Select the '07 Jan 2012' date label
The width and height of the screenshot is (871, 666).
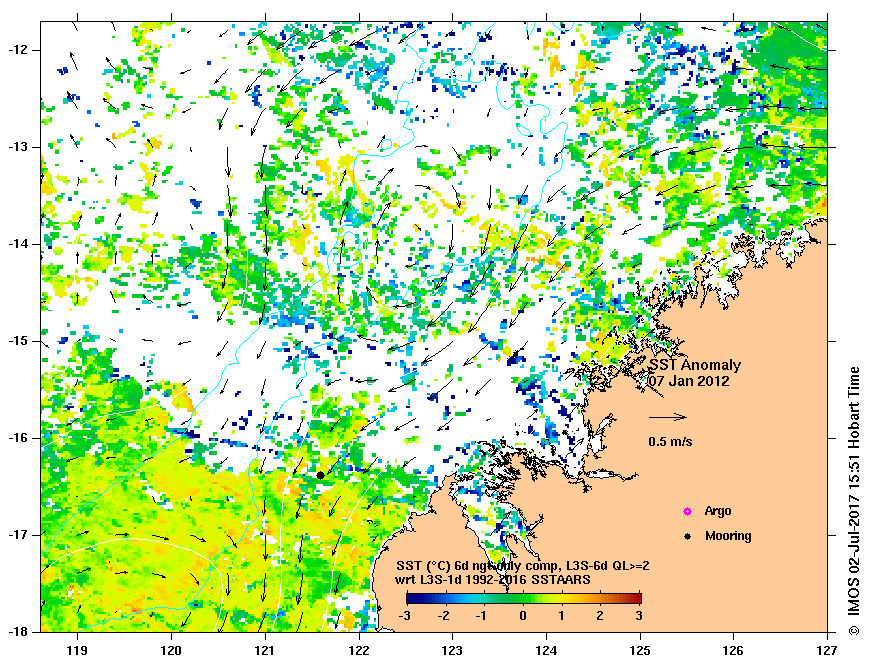click(689, 381)
